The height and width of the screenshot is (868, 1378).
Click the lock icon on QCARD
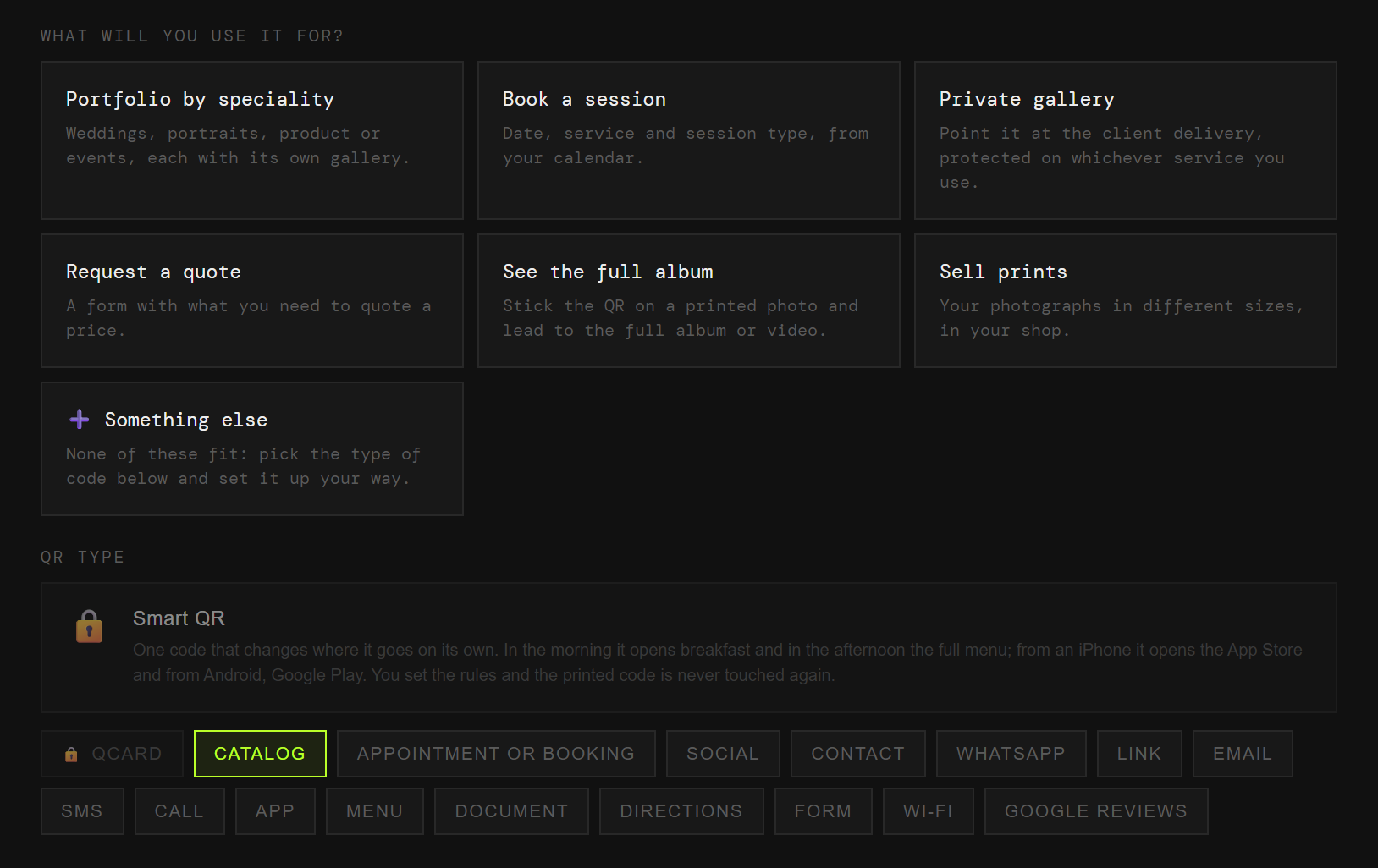point(71,754)
